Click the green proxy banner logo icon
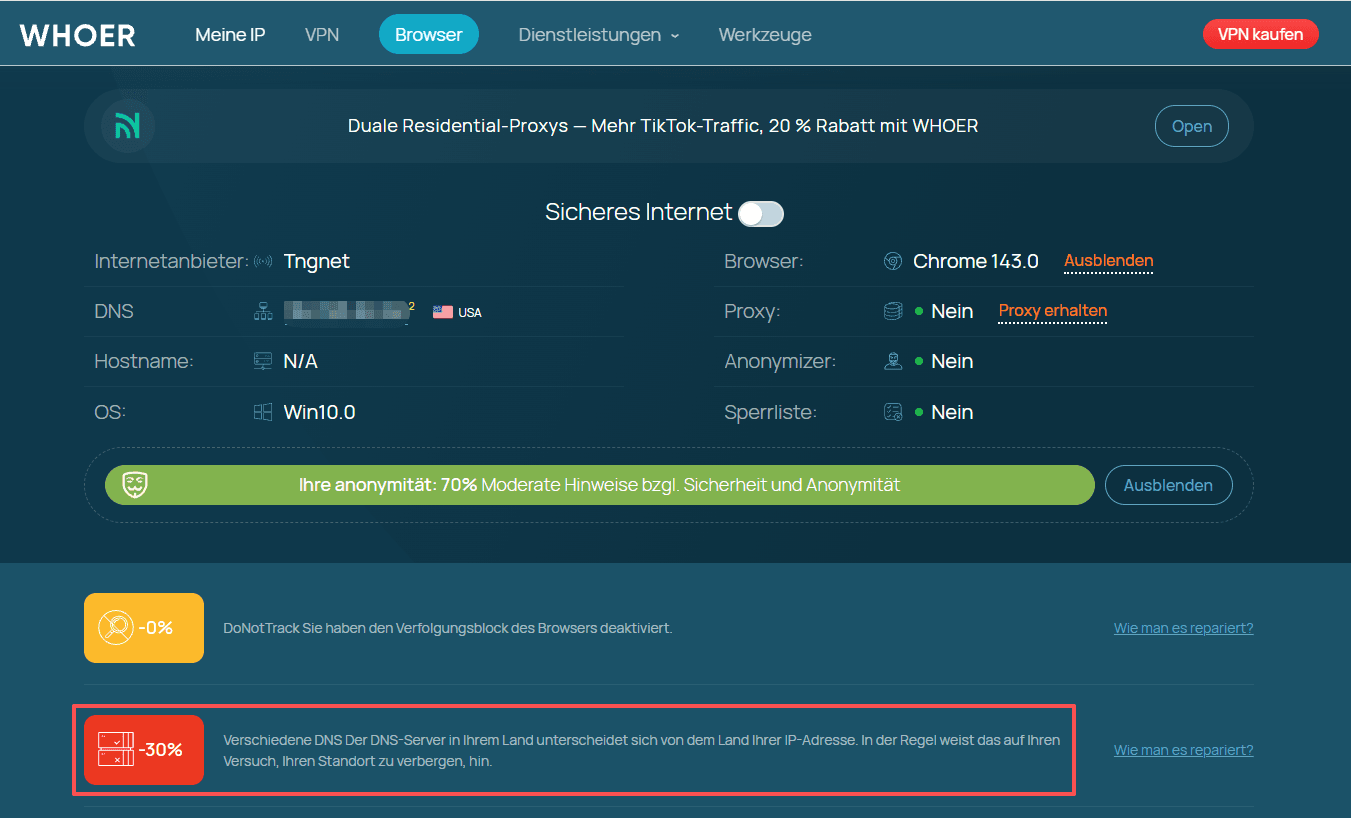1351x818 pixels. point(128,126)
